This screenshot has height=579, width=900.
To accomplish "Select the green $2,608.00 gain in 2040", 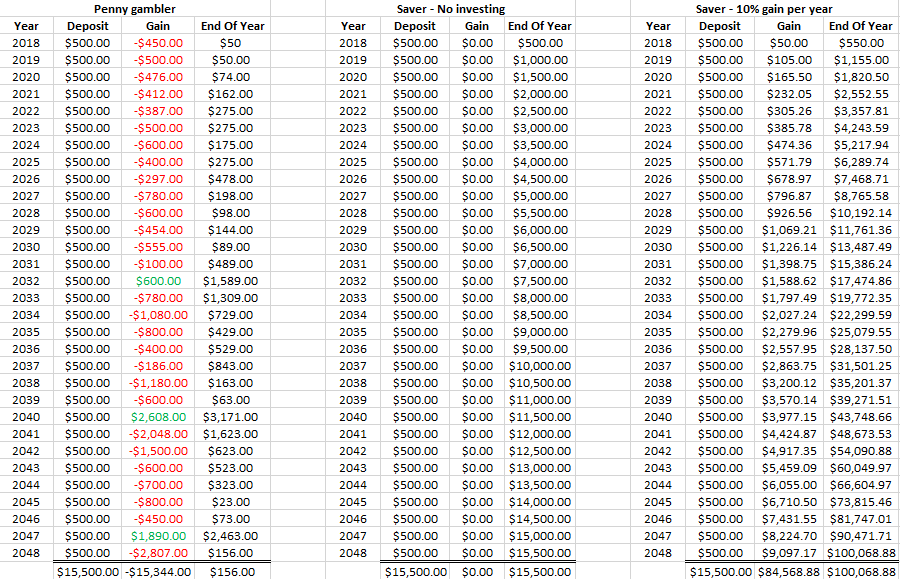I will (x=158, y=416).
